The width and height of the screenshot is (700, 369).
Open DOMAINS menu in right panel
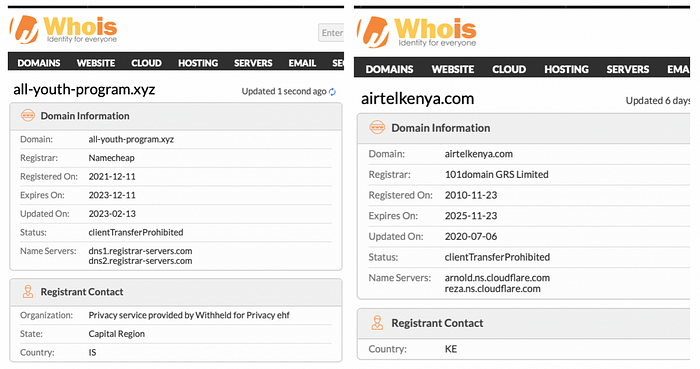click(389, 69)
